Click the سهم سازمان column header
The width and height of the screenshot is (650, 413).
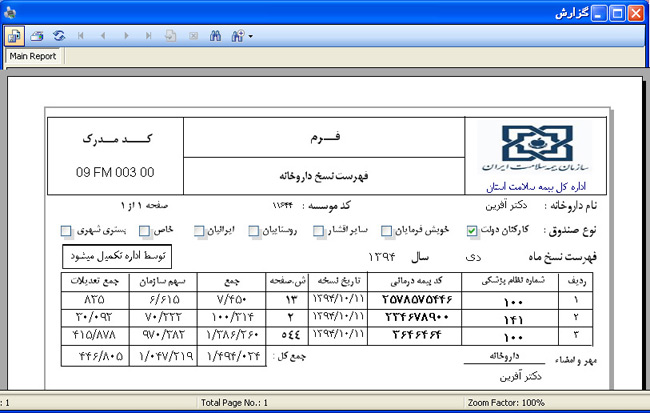162,282
